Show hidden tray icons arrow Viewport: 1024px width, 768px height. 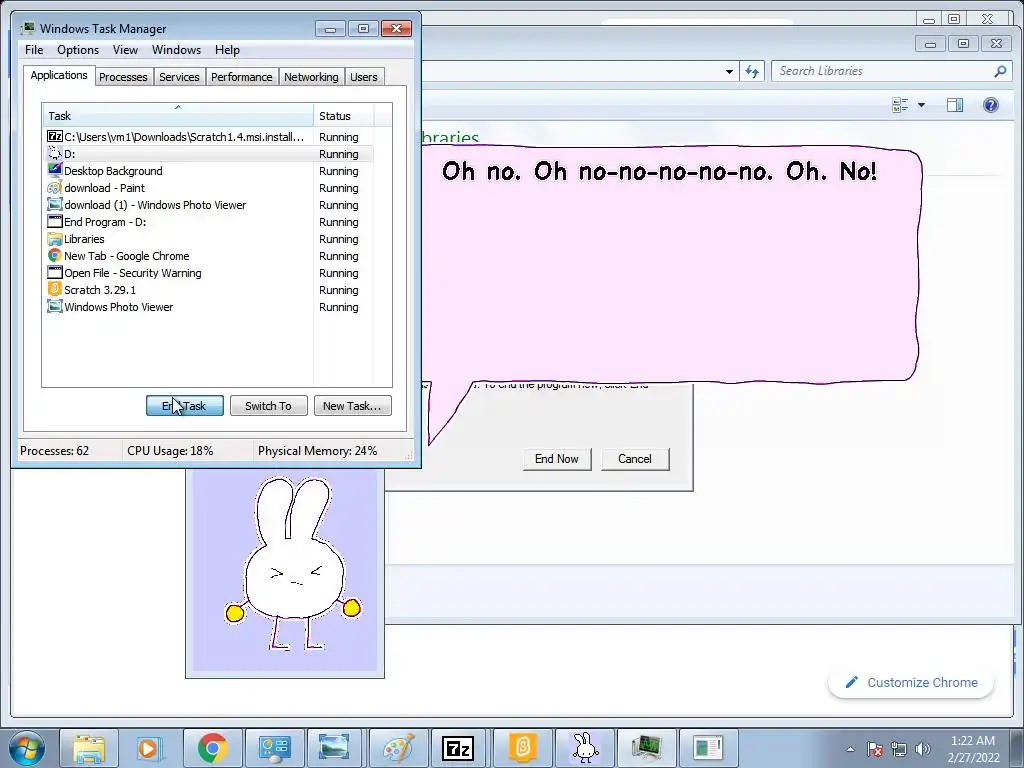(850, 749)
